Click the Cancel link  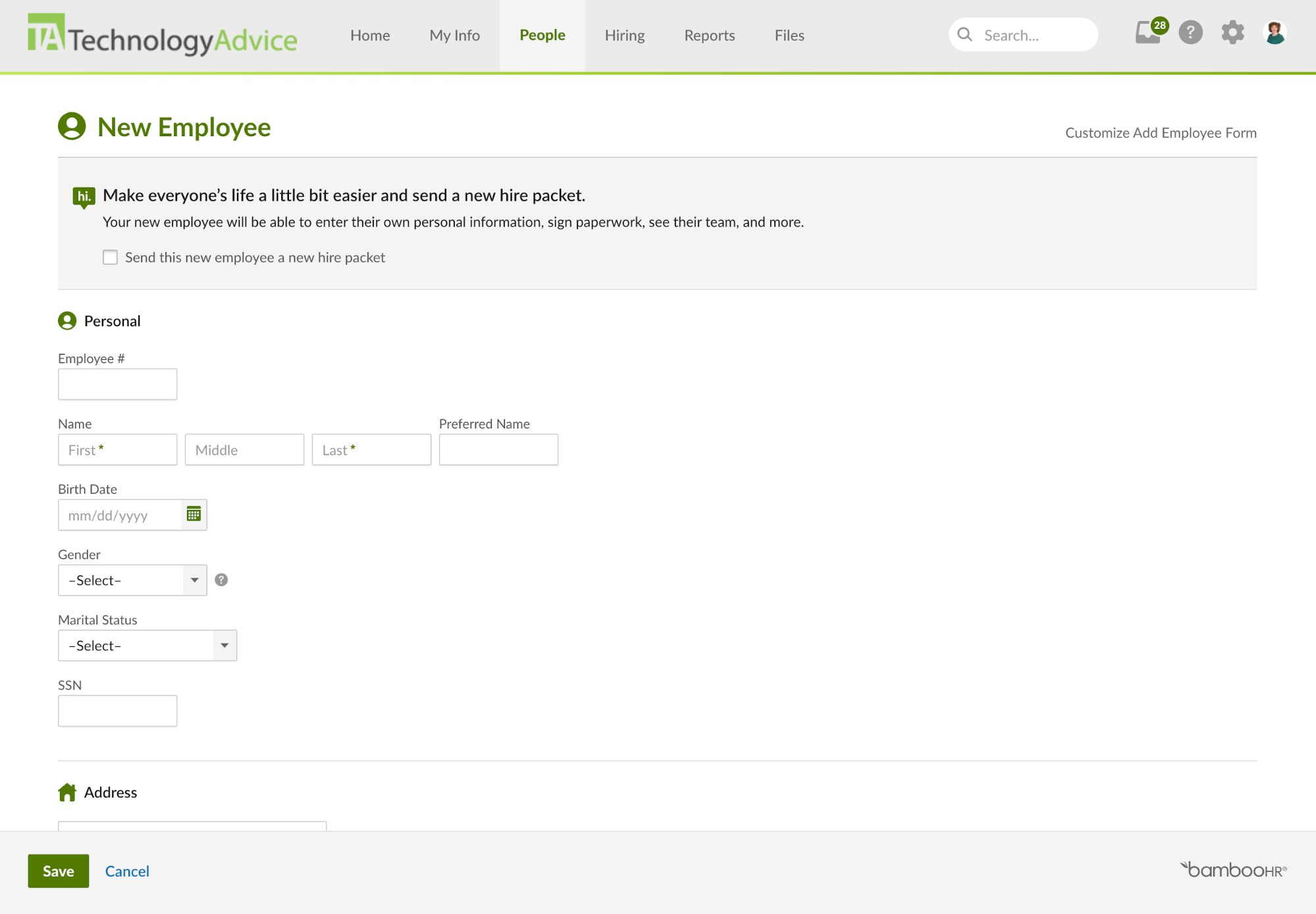click(127, 871)
